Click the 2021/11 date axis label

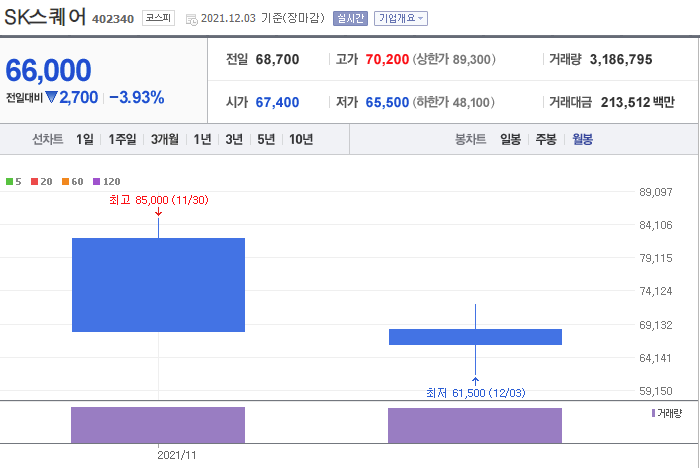pos(177,455)
